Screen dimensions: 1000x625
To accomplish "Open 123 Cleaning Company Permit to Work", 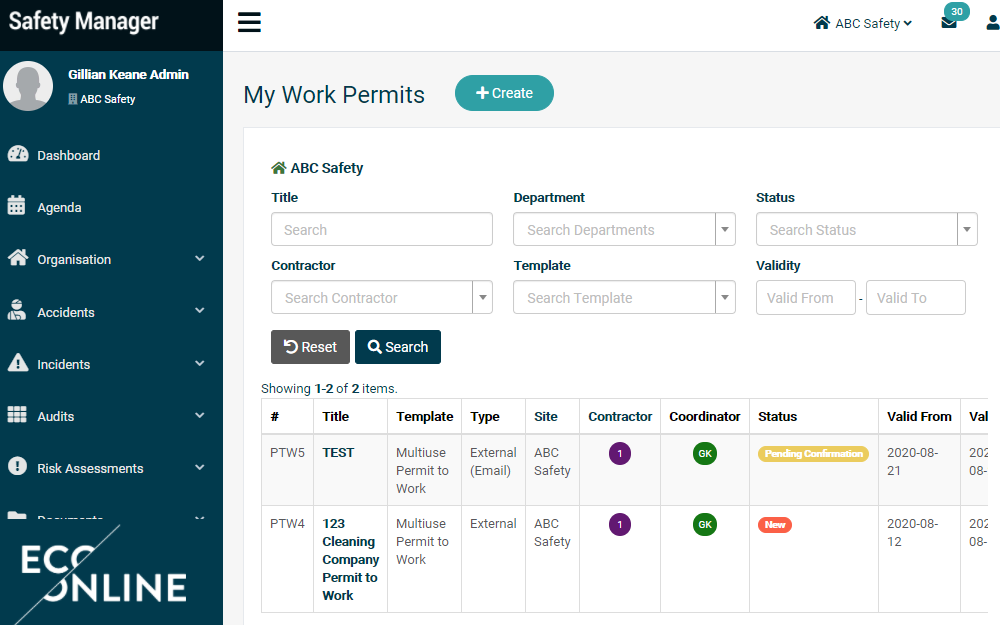I will (350, 559).
